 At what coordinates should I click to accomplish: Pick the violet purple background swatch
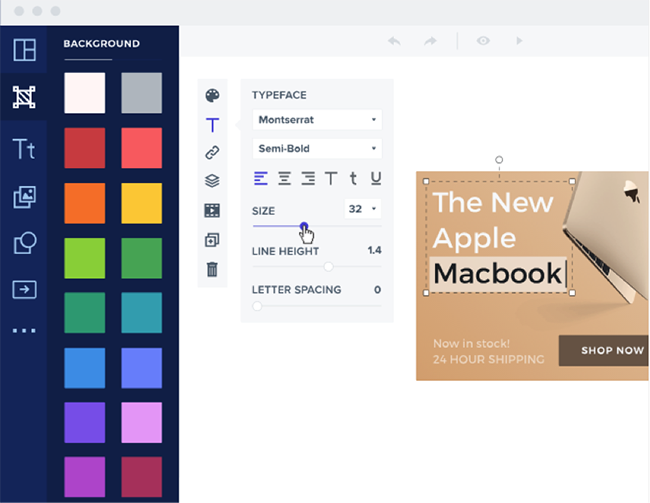pyautogui.click(x=85, y=423)
